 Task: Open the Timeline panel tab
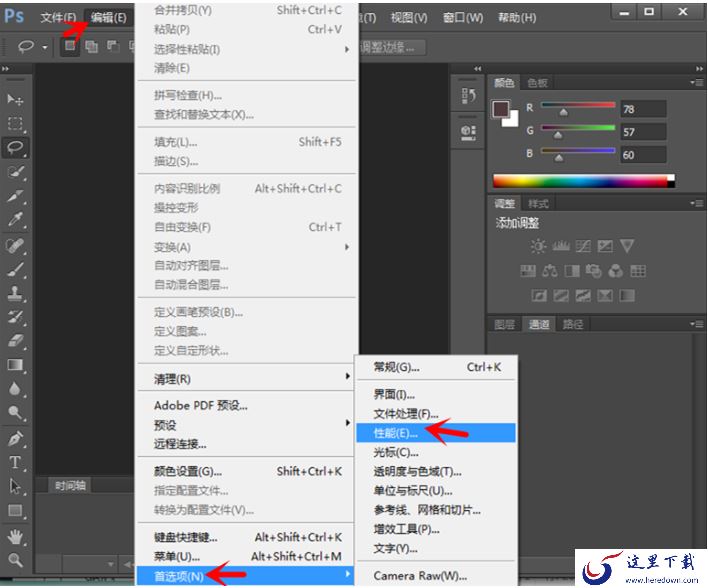70,485
